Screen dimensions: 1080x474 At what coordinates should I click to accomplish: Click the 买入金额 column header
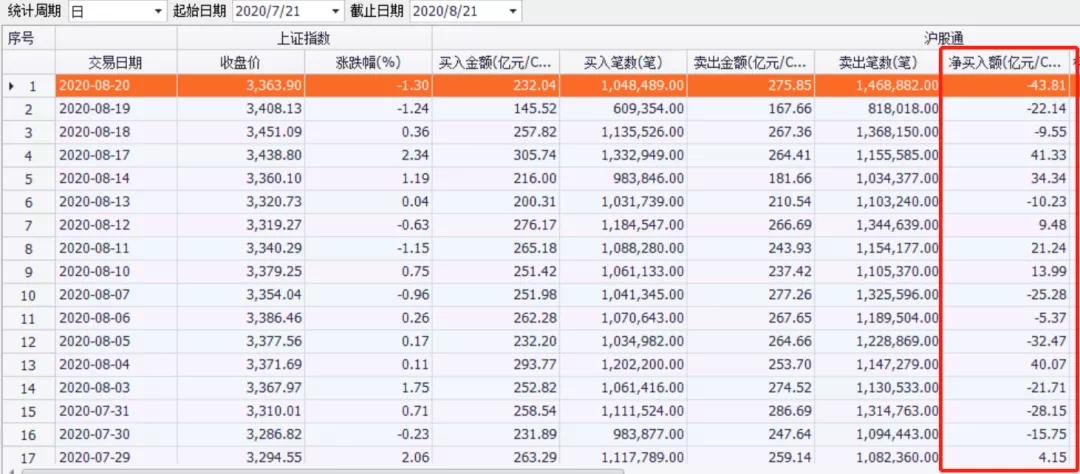(x=495, y=63)
